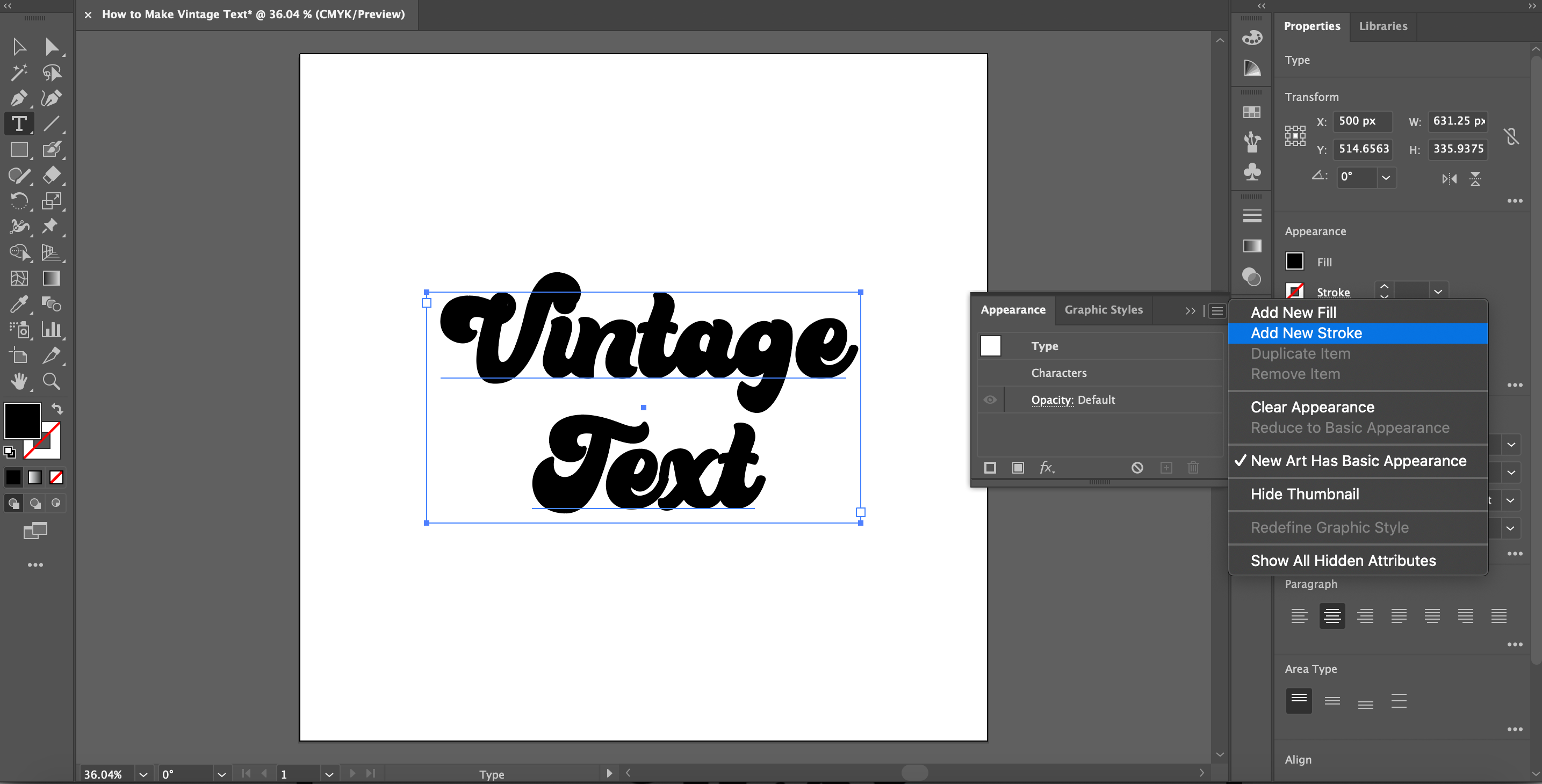1542x784 pixels.
Task: Select the Rectangle tool
Action: 19,150
